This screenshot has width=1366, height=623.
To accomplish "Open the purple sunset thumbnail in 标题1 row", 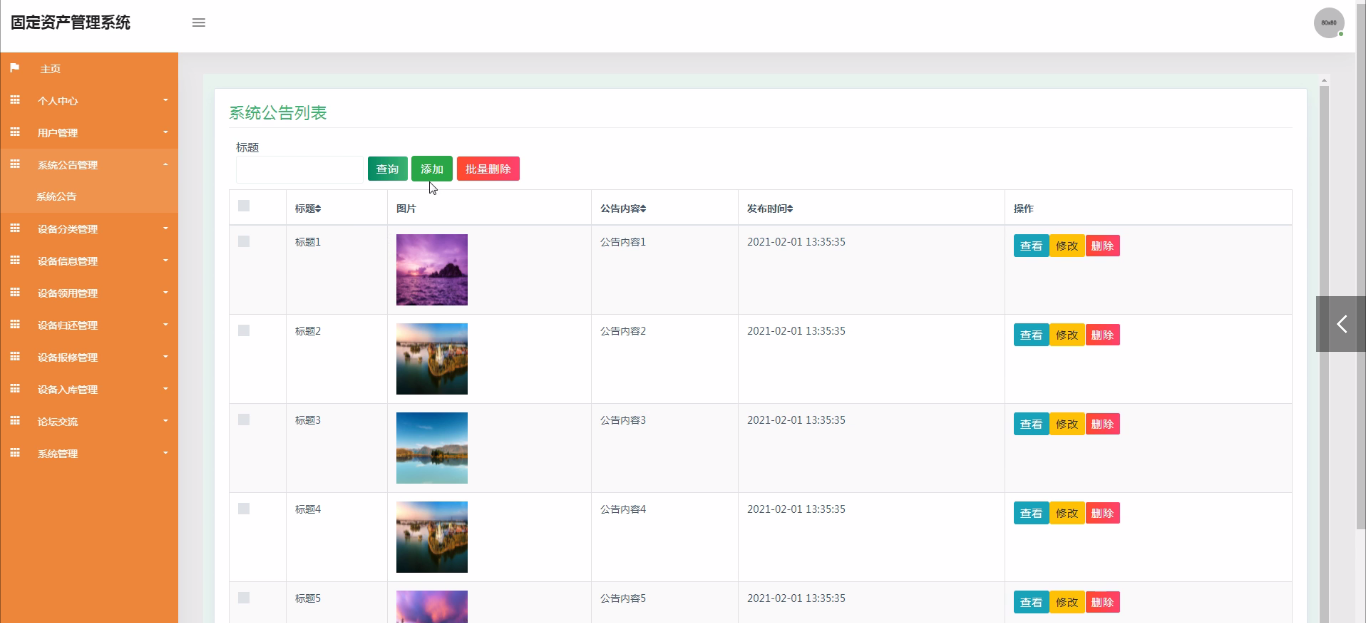I will coord(432,270).
